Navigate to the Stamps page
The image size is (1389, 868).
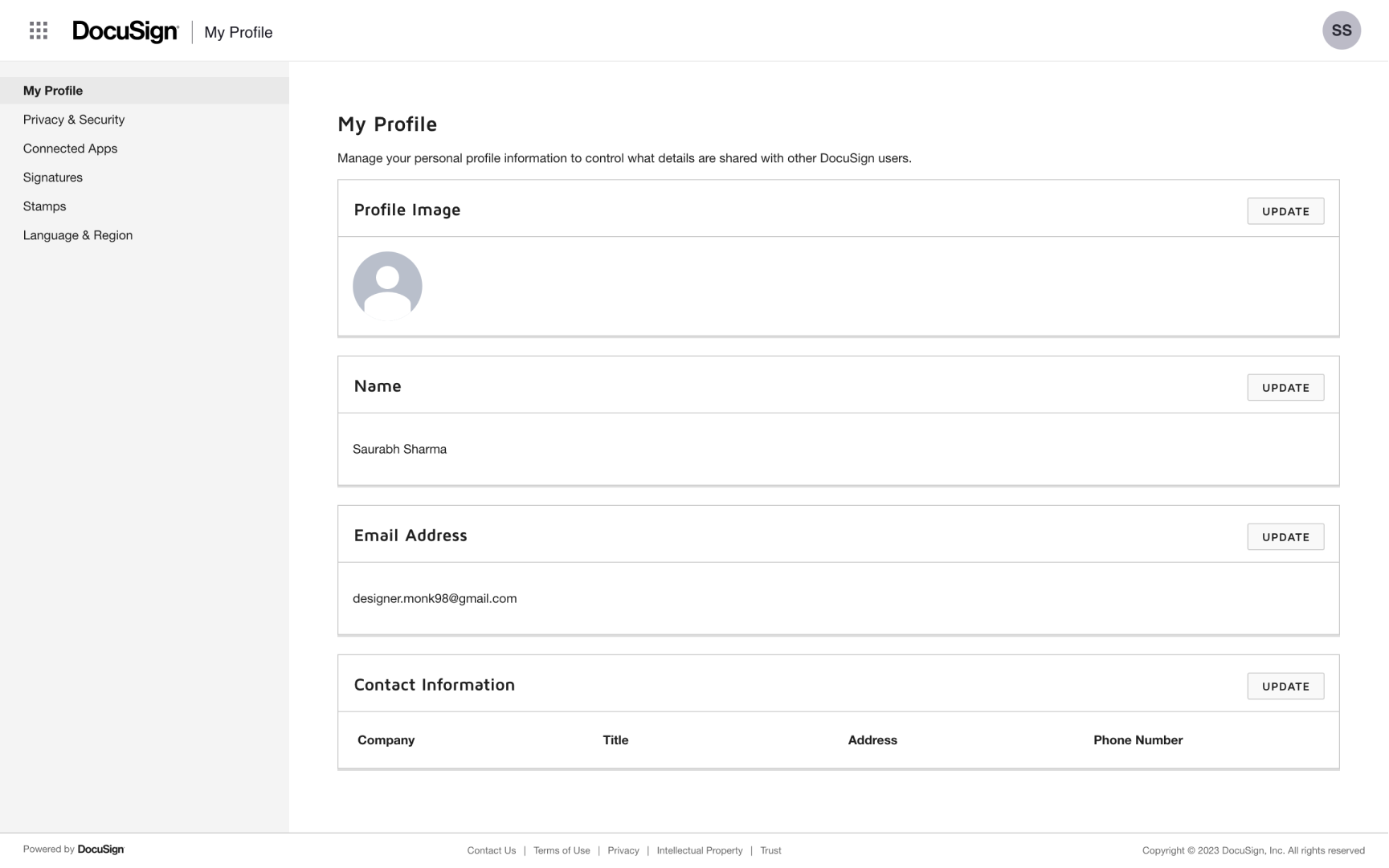click(x=45, y=206)
